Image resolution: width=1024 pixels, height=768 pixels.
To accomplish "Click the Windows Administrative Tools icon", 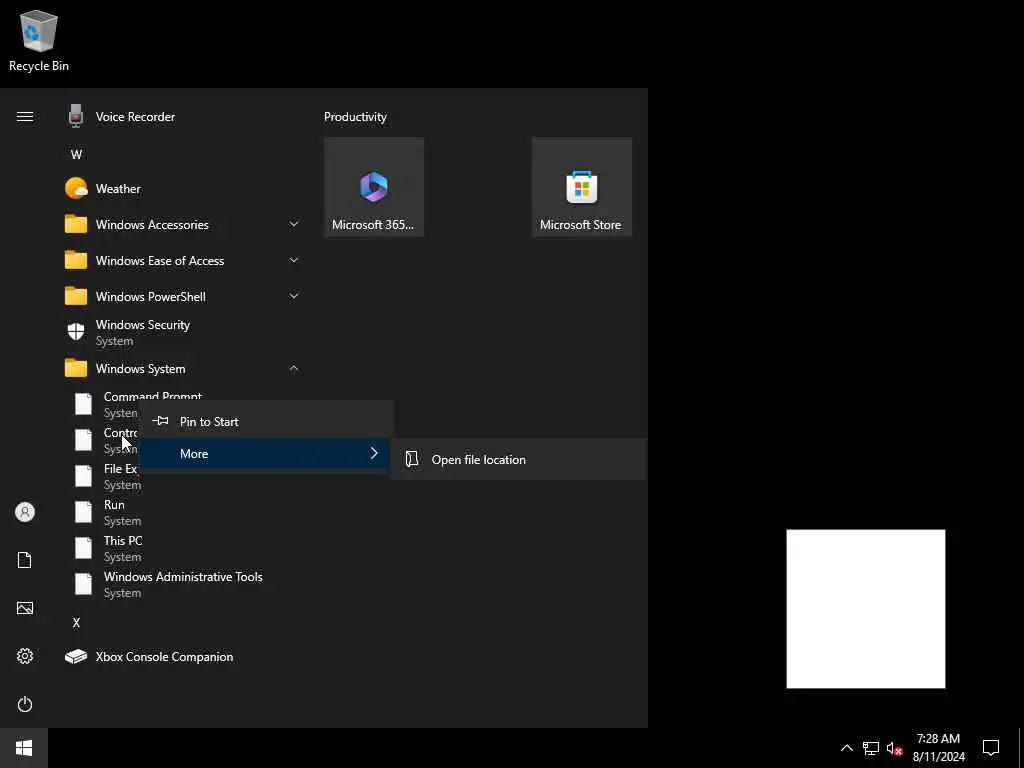I will tap(84, 584).
